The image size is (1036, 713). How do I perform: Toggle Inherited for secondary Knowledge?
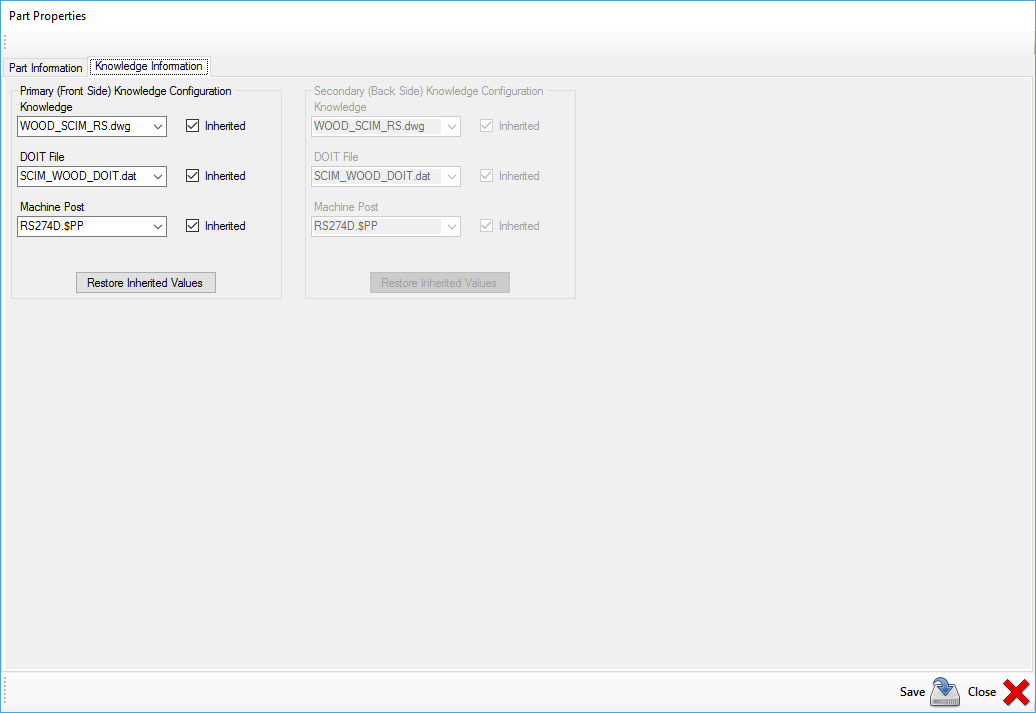[x=487, y=126]
